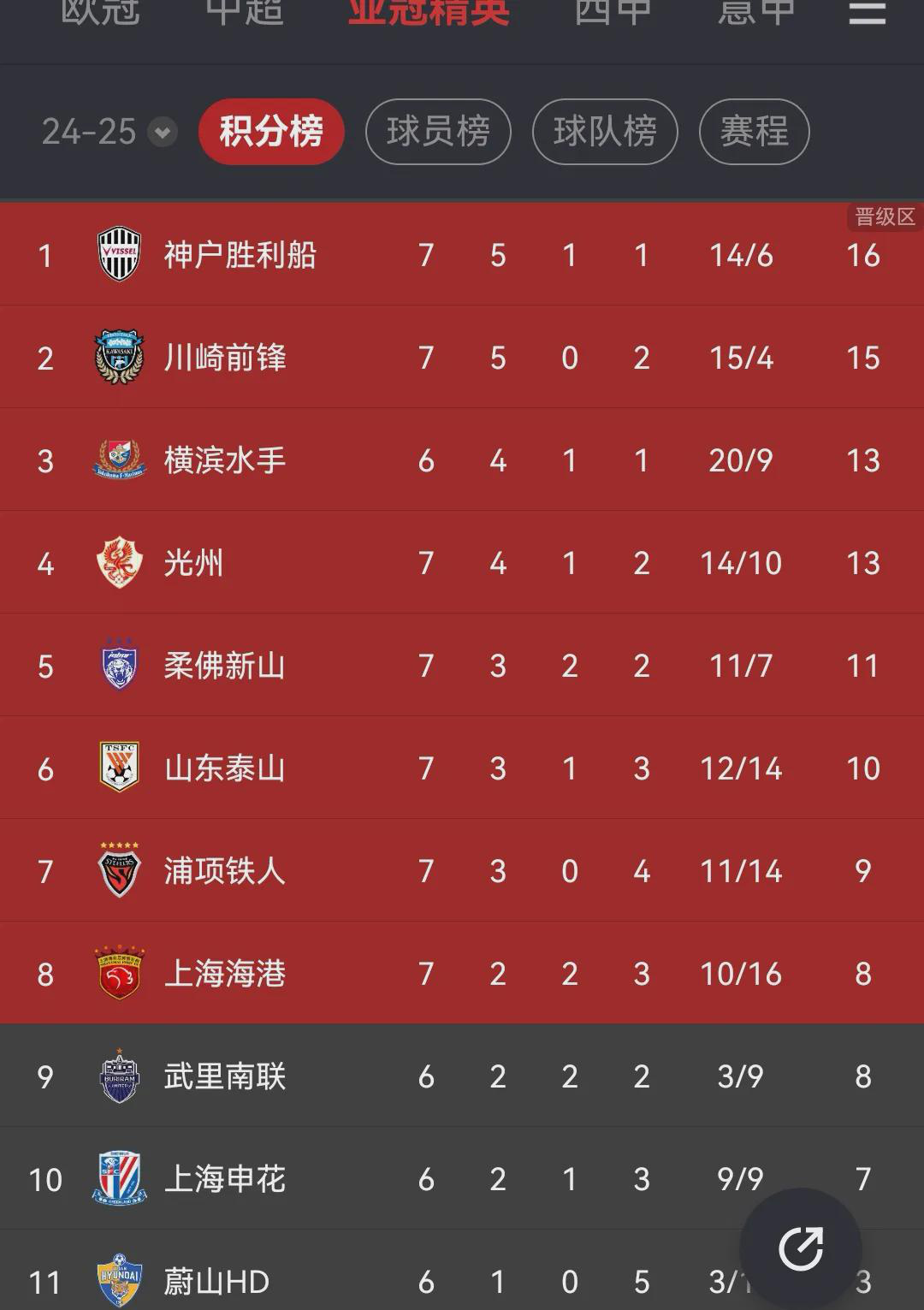Viewport: 924px width, 1310px height.
Task: Tap the floating share button
Action: click(801, 1248)
